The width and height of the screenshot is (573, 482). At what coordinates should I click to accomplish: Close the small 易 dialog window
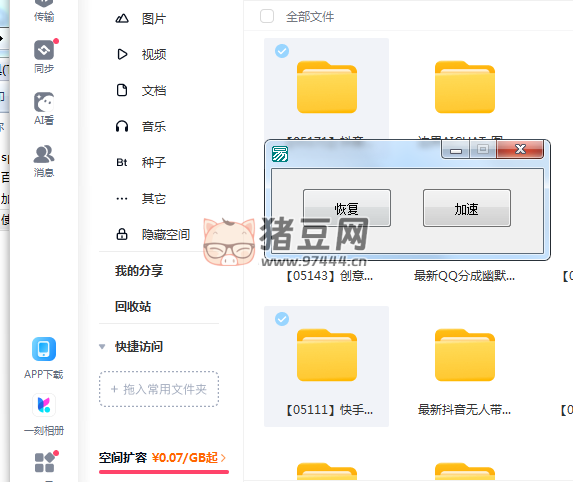click(x=520, y=149)
